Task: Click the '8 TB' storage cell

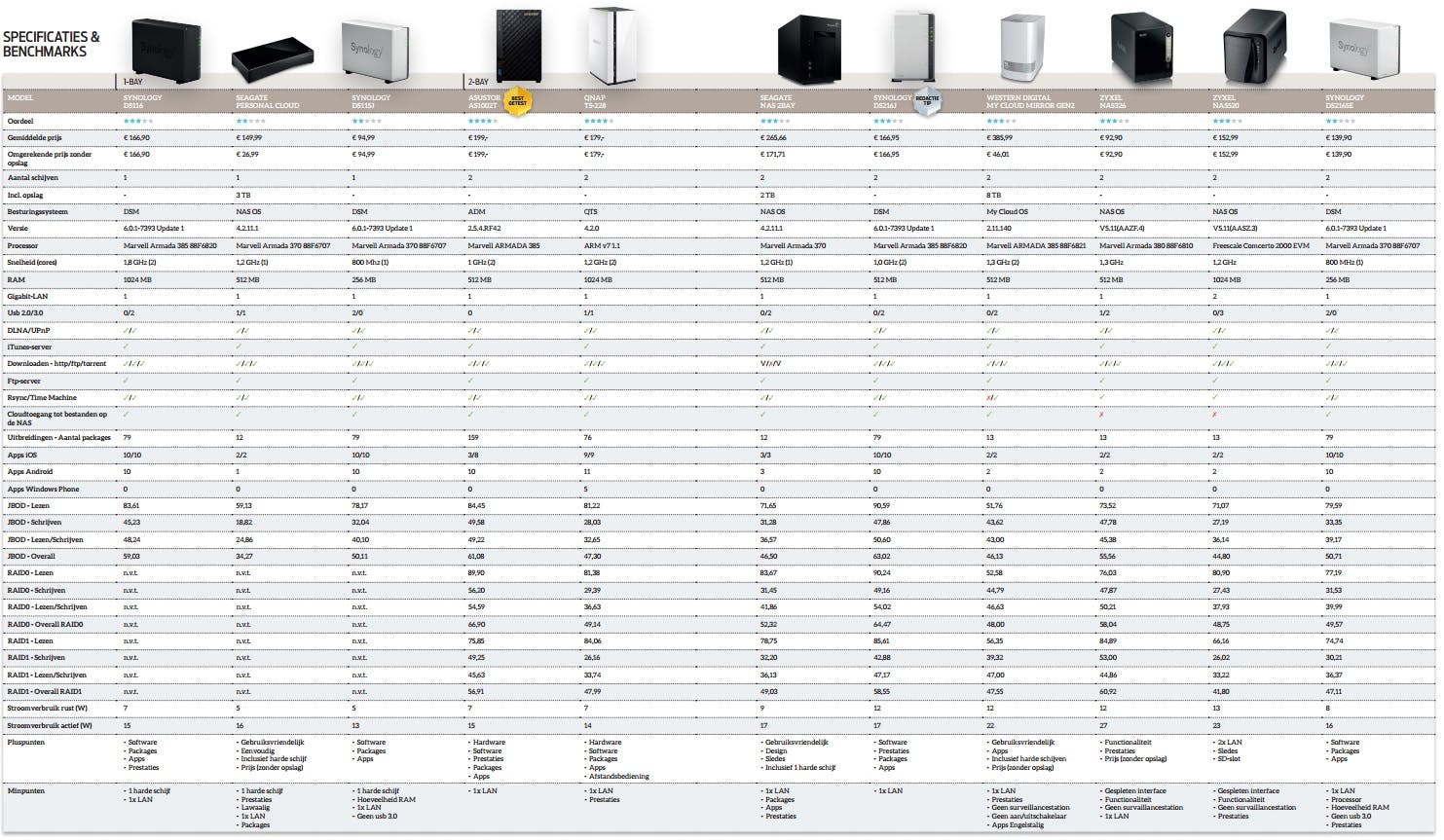Action: (994, 195)
